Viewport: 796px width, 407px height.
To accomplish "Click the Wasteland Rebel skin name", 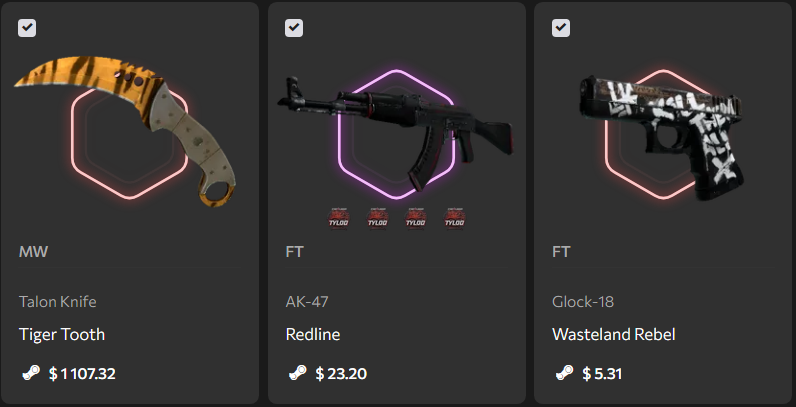I will coord(614,334).
